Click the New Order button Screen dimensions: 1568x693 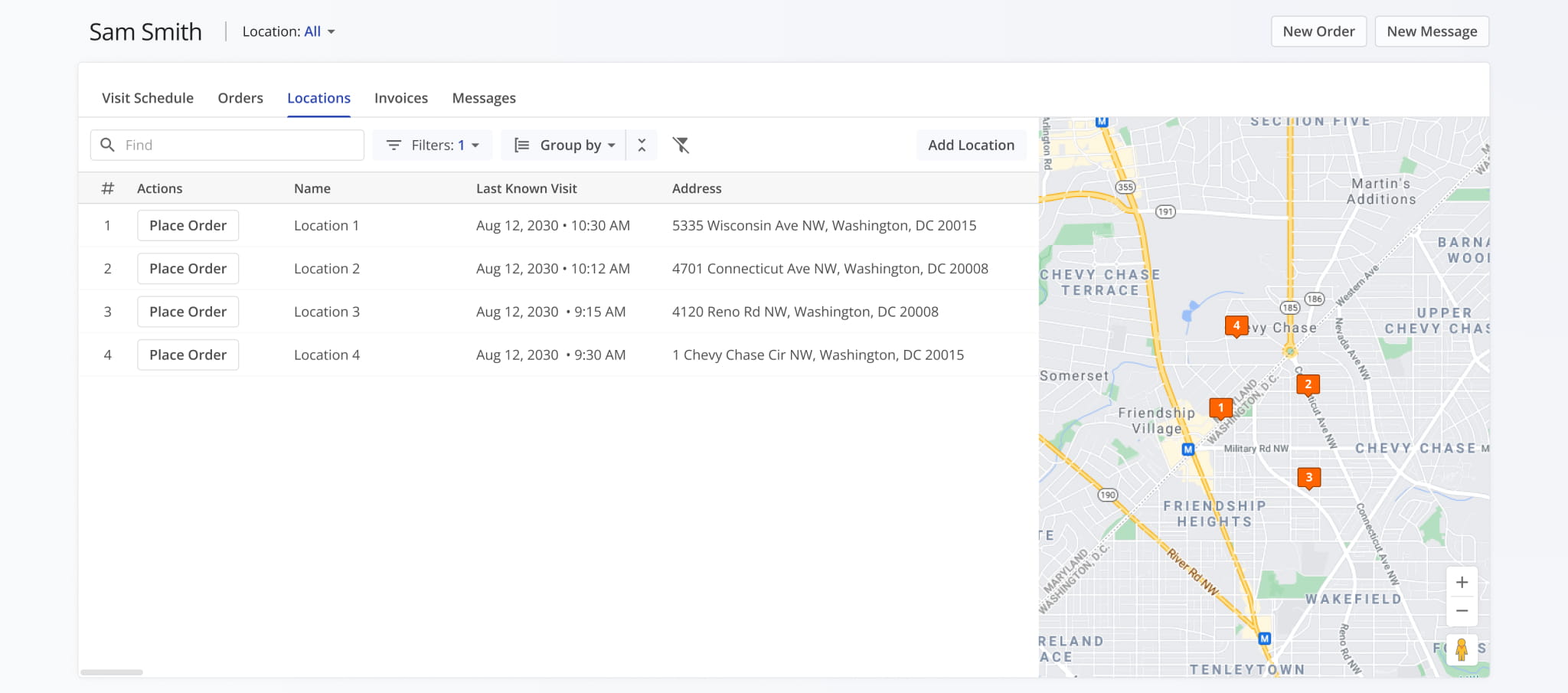(1318, 31)
